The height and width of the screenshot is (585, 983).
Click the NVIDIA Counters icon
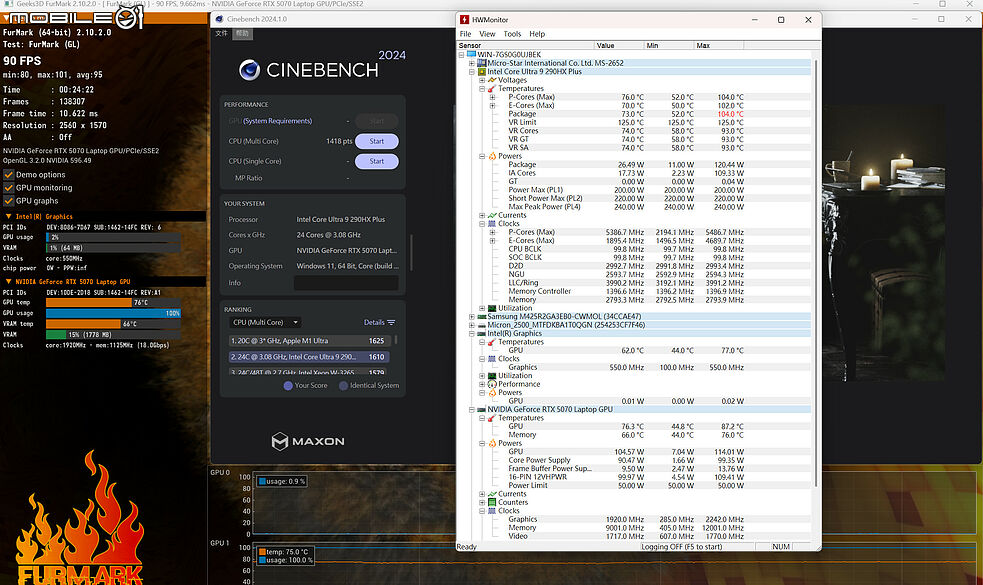click(492, 502)
